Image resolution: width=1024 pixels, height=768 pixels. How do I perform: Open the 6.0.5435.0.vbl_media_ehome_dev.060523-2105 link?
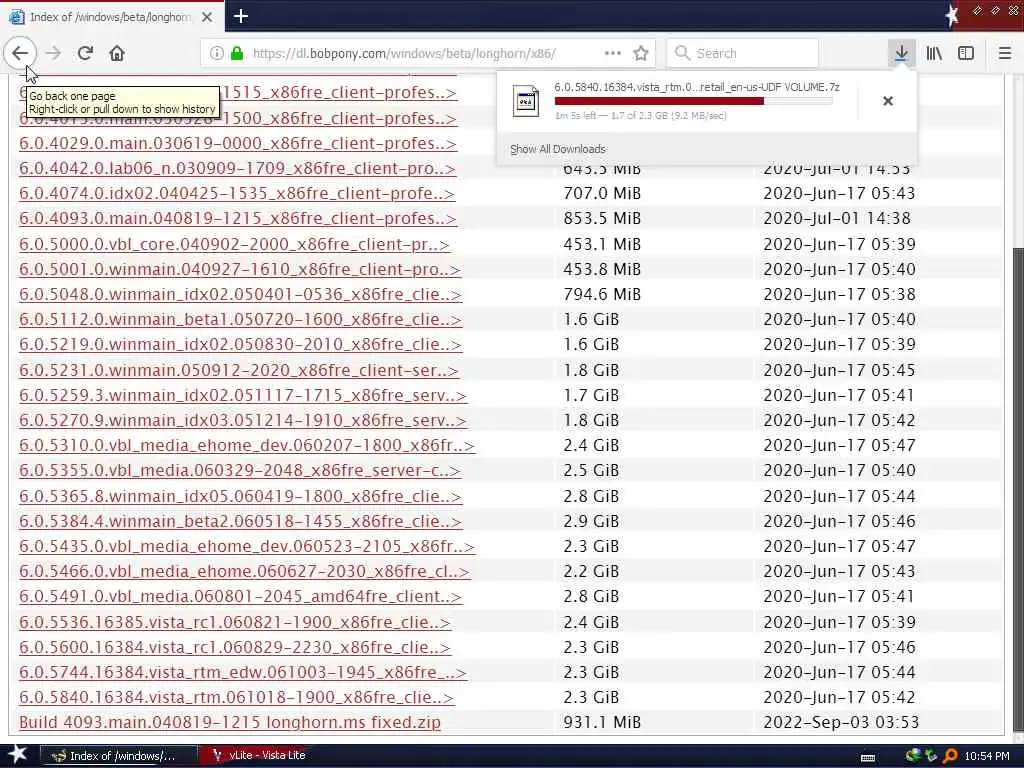click(247, 547)
